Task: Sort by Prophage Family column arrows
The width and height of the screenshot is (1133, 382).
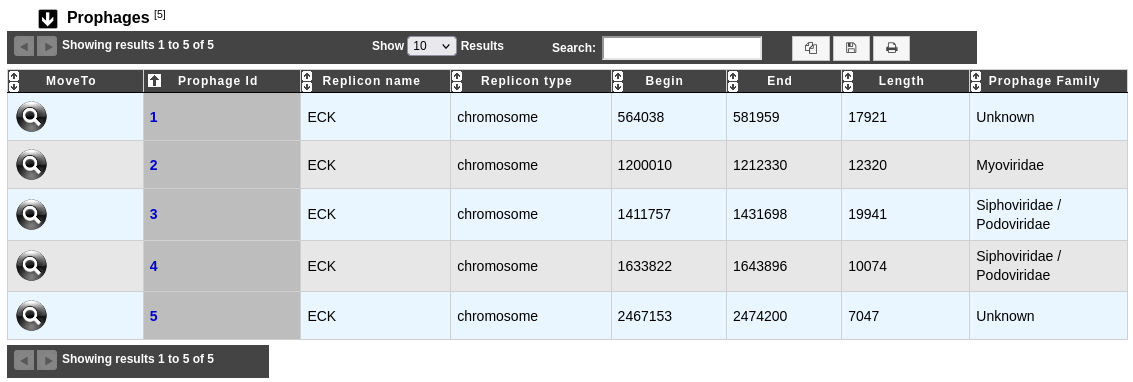Action: (x=976, y=81)
